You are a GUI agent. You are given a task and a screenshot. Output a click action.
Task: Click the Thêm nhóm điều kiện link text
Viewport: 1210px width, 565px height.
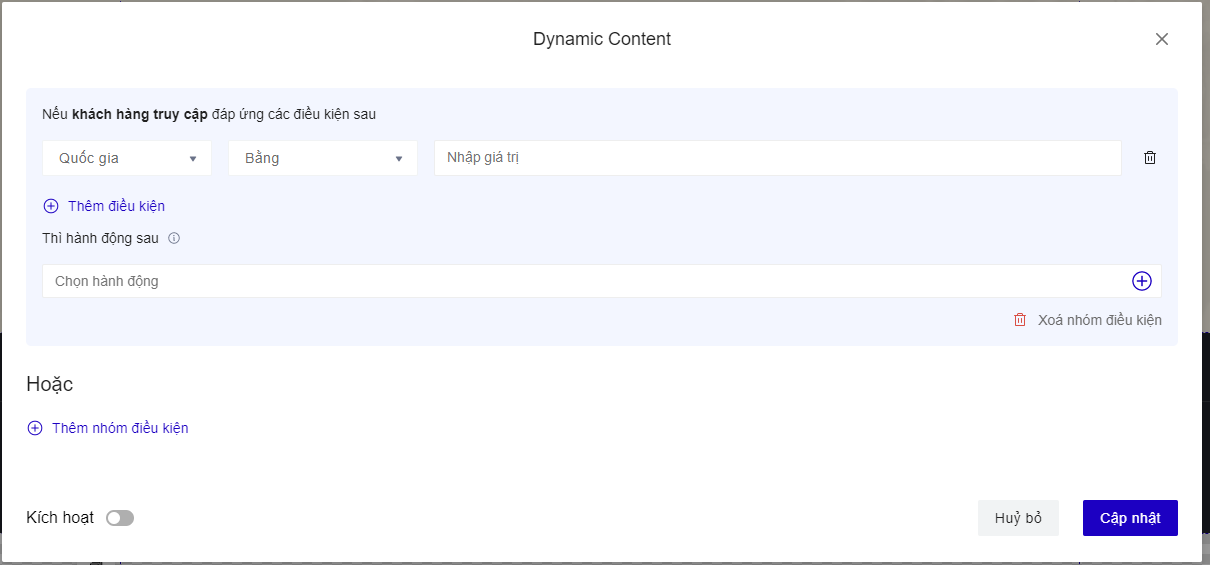[120, 428]
